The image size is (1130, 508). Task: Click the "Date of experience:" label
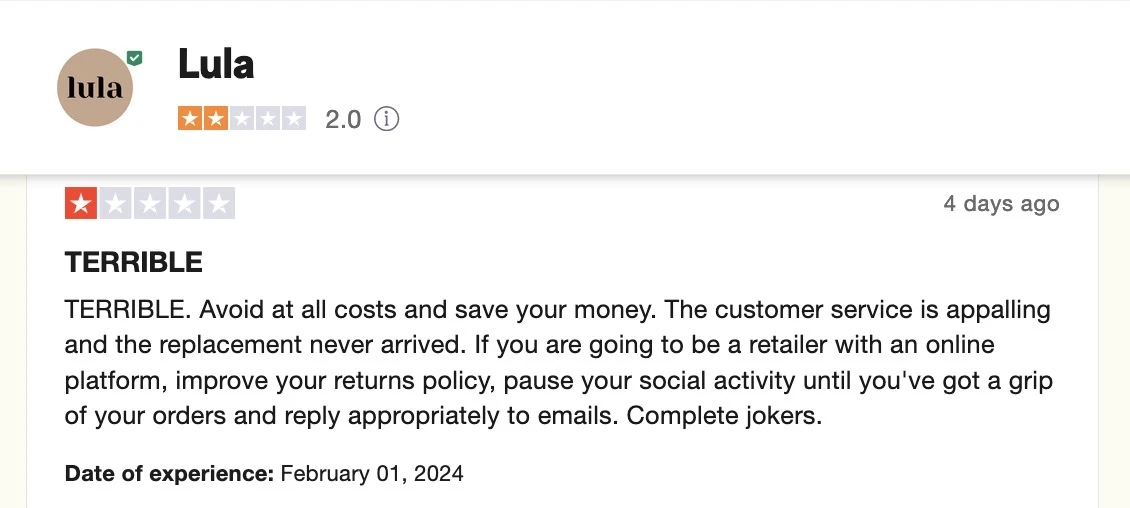pyautogui.click(x=169, y=473)
